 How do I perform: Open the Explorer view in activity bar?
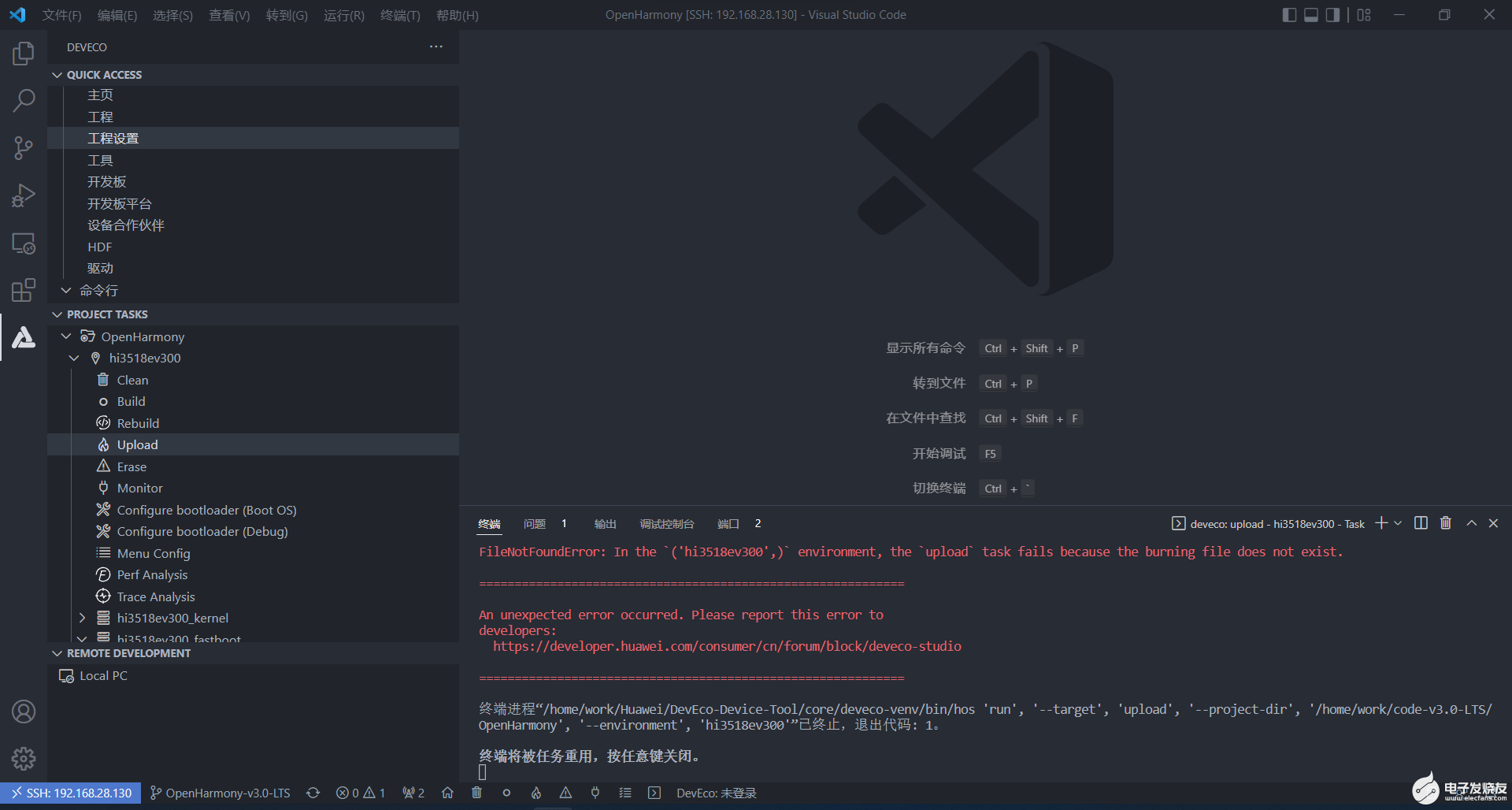24,54
